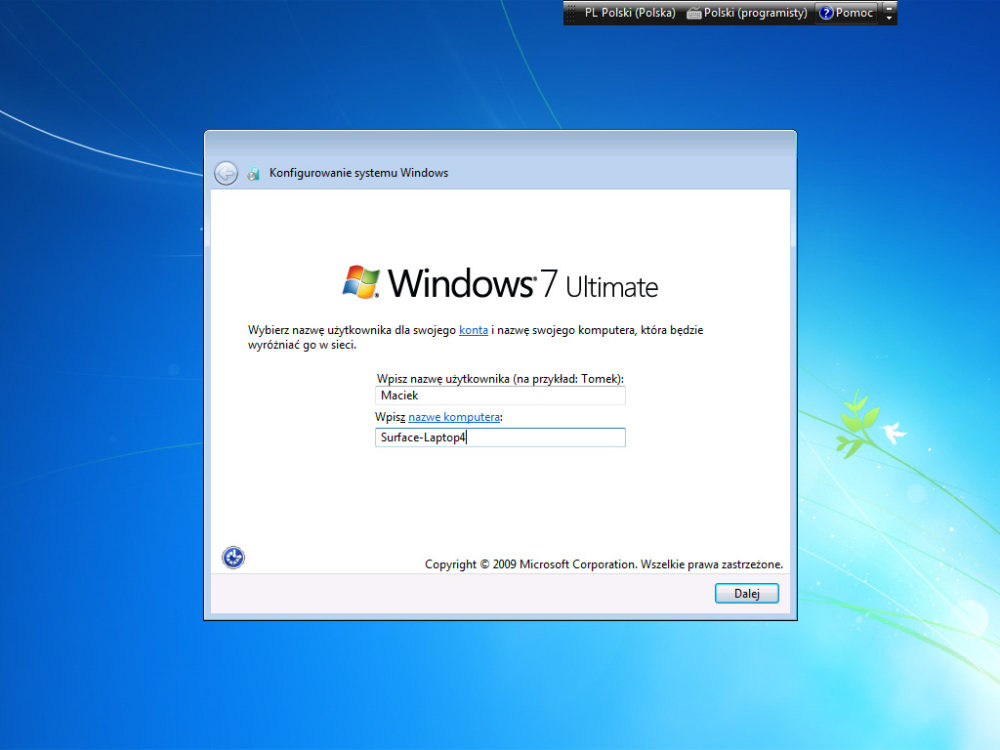
Task: Click the Dalej button
Action: [x=747, y=594]
